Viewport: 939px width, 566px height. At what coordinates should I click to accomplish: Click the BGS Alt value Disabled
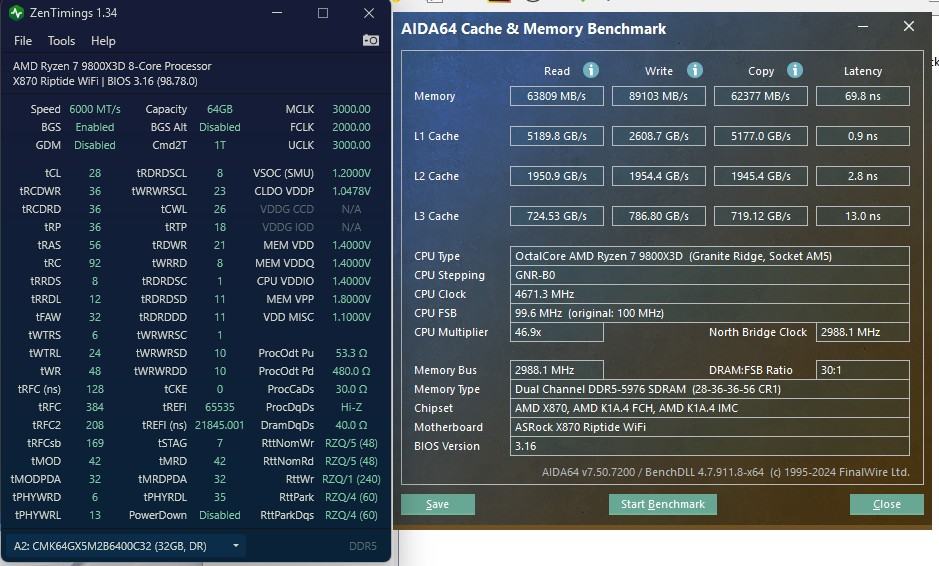(x=220, y=127)
